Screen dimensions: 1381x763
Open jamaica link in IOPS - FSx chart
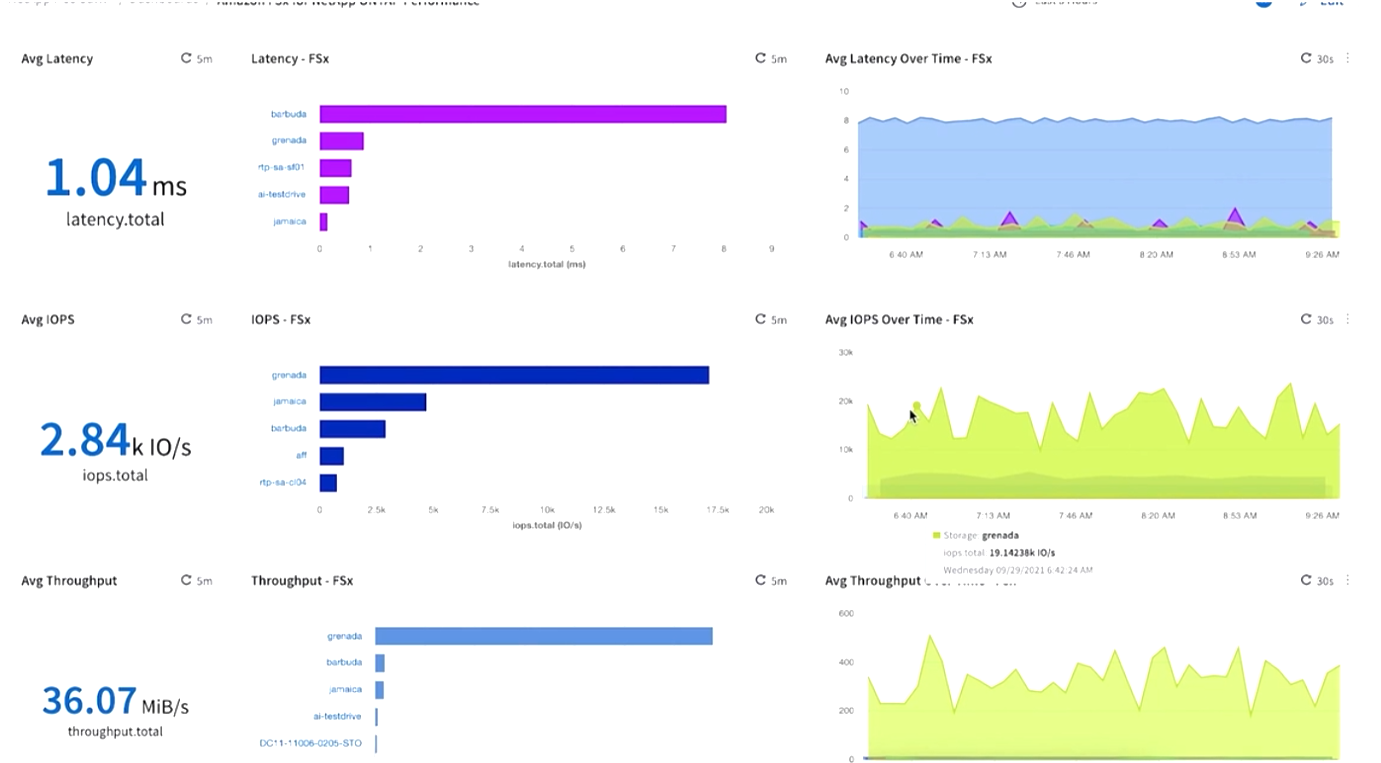(x=289, y=402)
